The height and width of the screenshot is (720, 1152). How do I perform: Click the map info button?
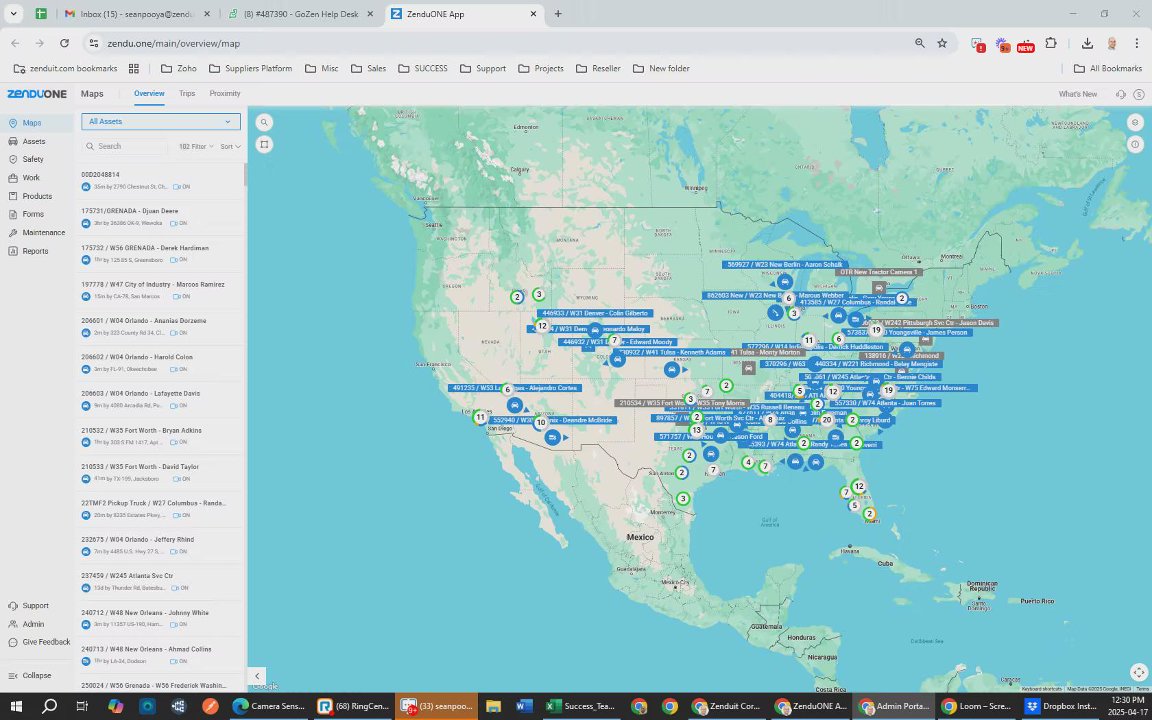[1136, 145]
